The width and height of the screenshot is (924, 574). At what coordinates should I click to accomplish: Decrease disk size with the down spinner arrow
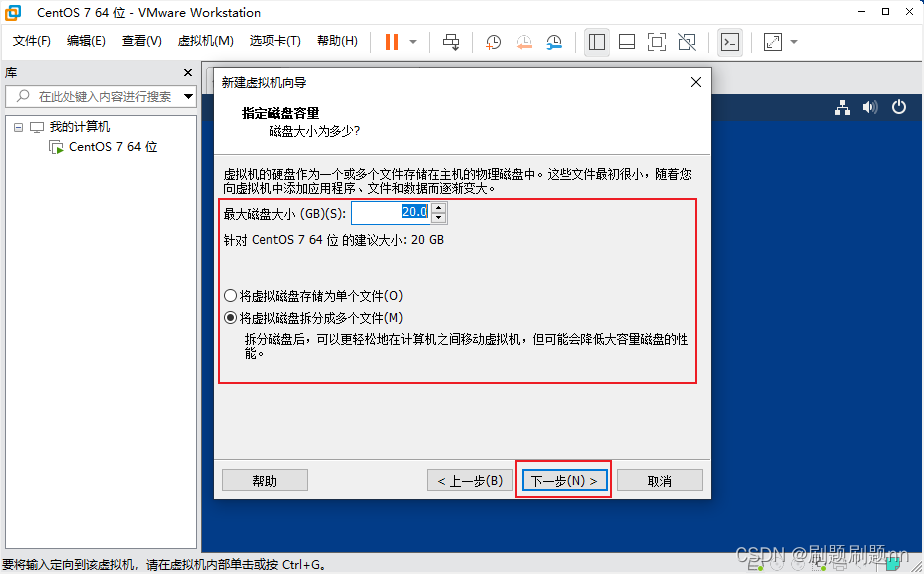pyautogui.click(x=438, y=219)
